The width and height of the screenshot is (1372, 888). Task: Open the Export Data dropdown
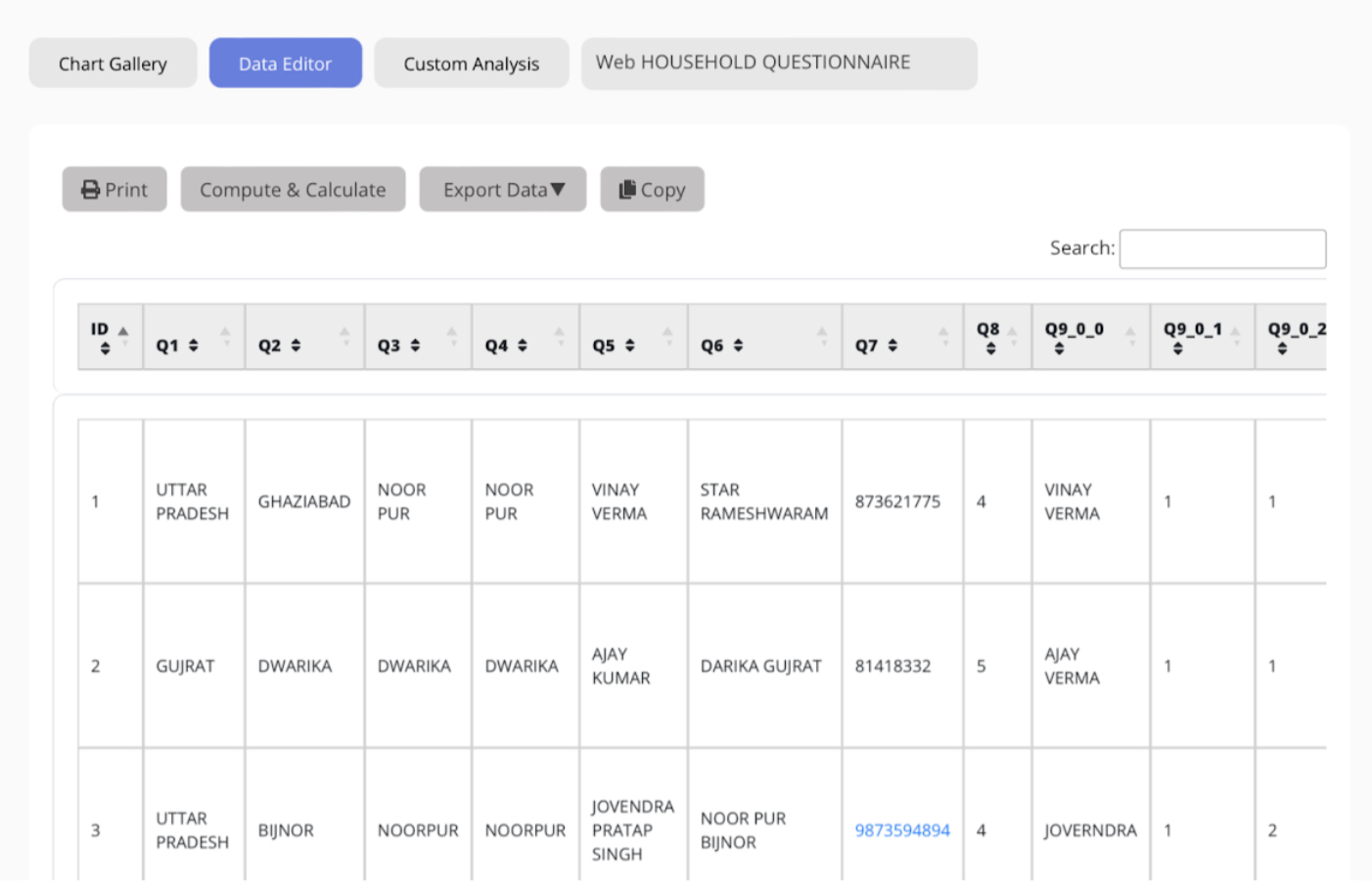[502, 189]
